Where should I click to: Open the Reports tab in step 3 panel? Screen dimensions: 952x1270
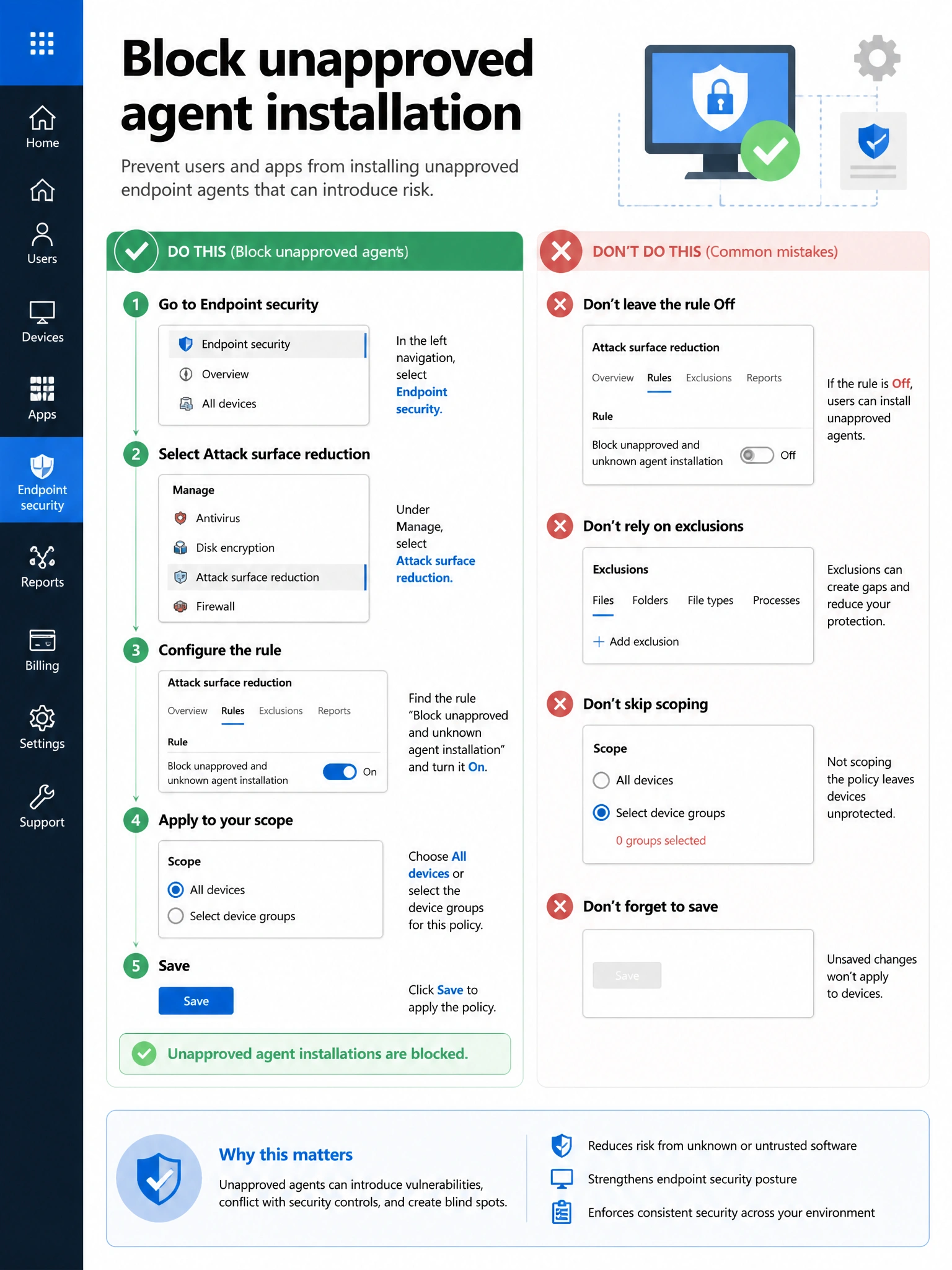coord(334,711)
